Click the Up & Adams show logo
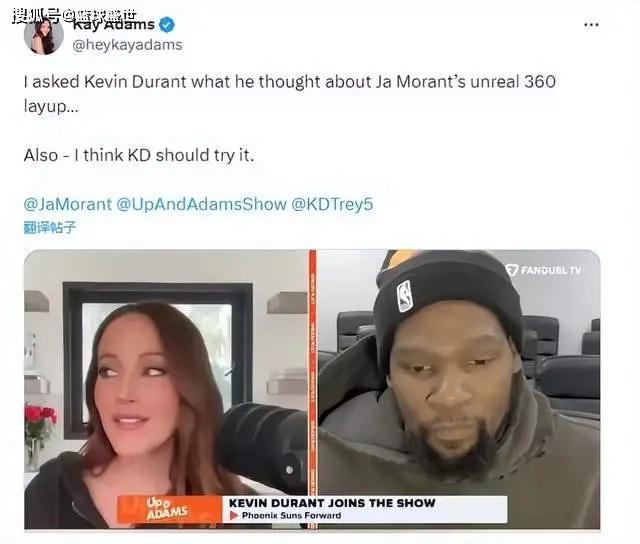 click(x=167, y=509)
